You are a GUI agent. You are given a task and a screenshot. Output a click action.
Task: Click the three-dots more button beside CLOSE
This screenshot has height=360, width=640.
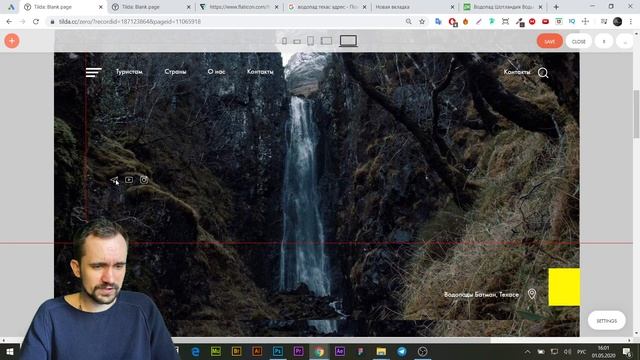point(624,41)
